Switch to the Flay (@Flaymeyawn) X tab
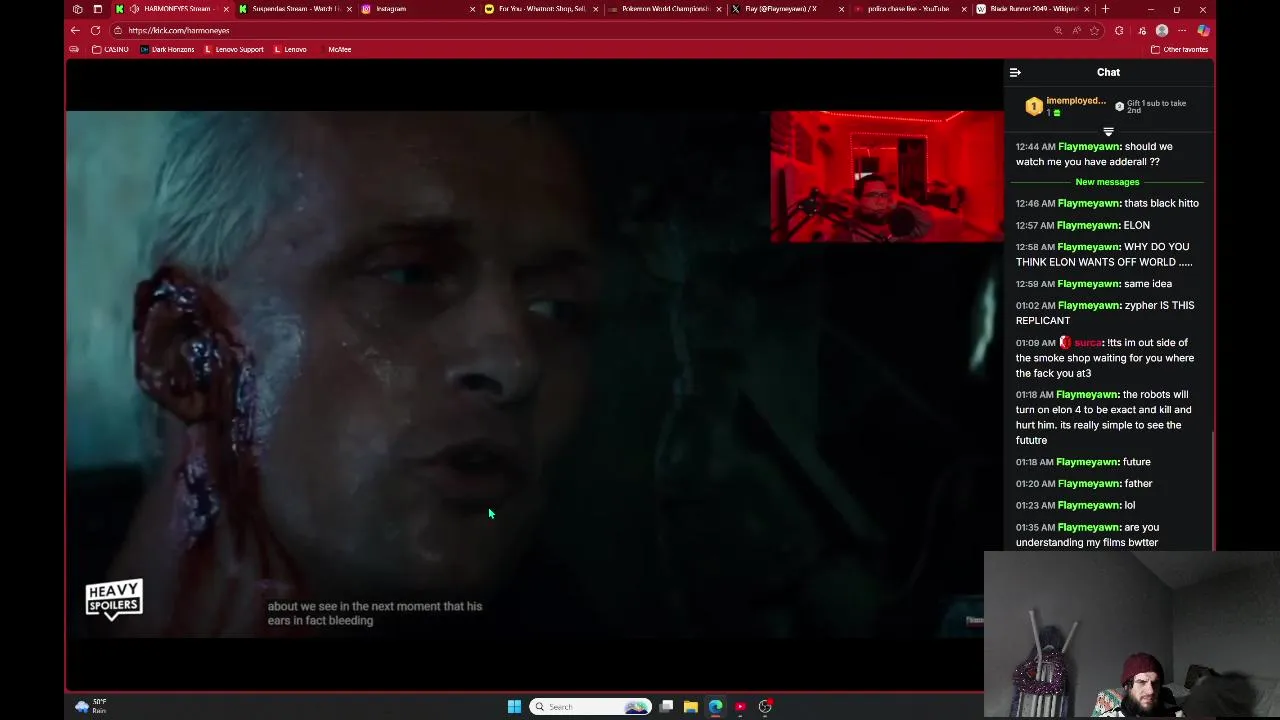 786,9
